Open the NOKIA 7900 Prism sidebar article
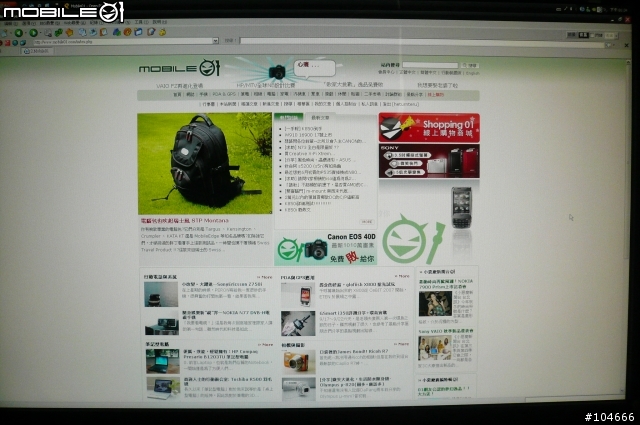The height and width of the screenshot is (425, 640). pos(445,284)
